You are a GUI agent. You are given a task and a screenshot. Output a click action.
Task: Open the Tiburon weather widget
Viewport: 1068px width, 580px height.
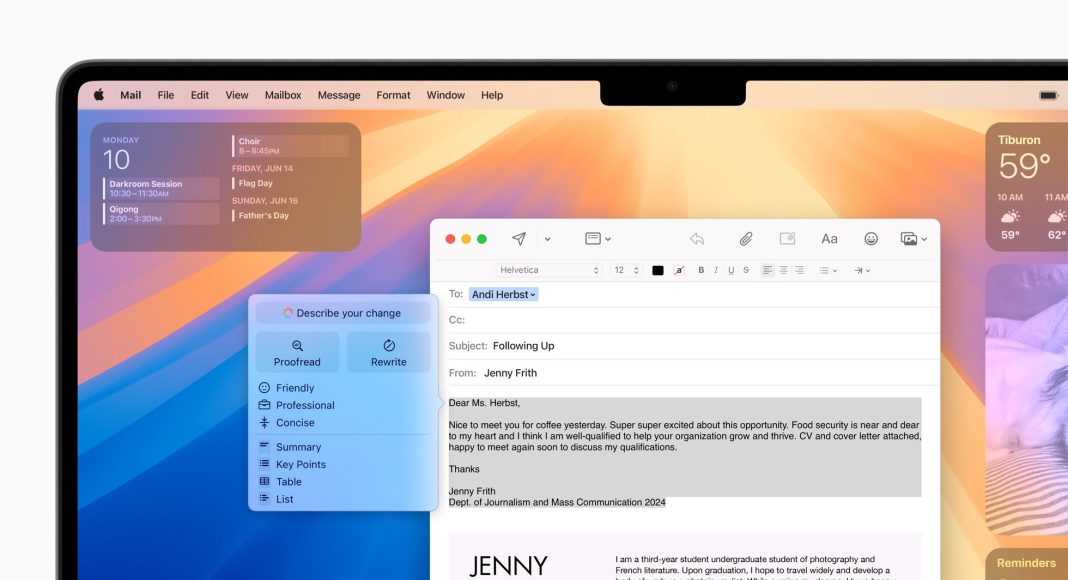1026,187
